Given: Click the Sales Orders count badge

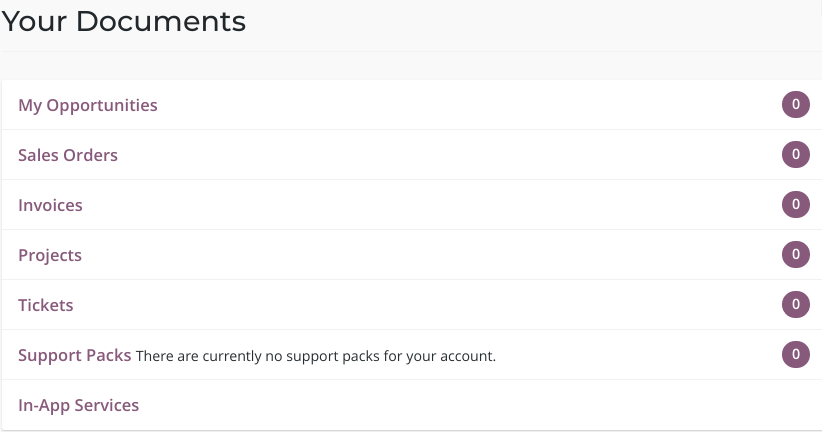Looking at the screenshot, I should pyautogui.click(x=795, y=155).
